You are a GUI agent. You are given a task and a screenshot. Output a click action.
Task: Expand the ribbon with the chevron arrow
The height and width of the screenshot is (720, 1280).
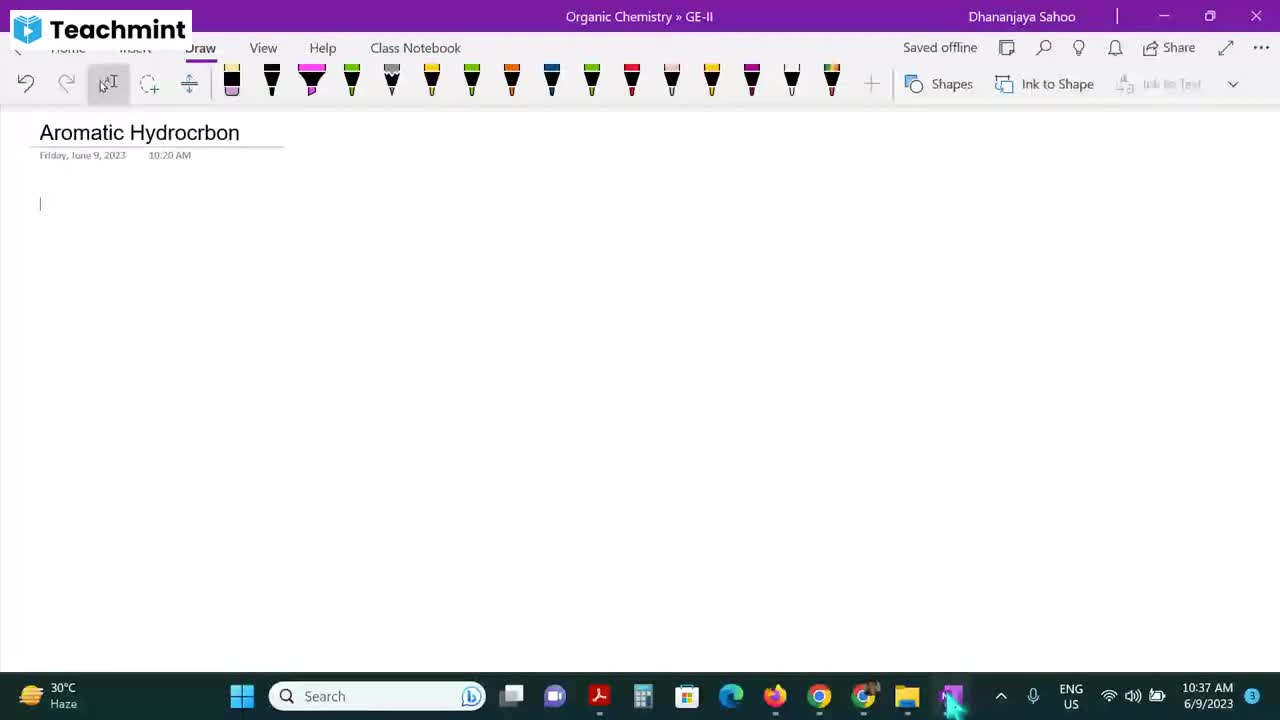pos(1233,84)
